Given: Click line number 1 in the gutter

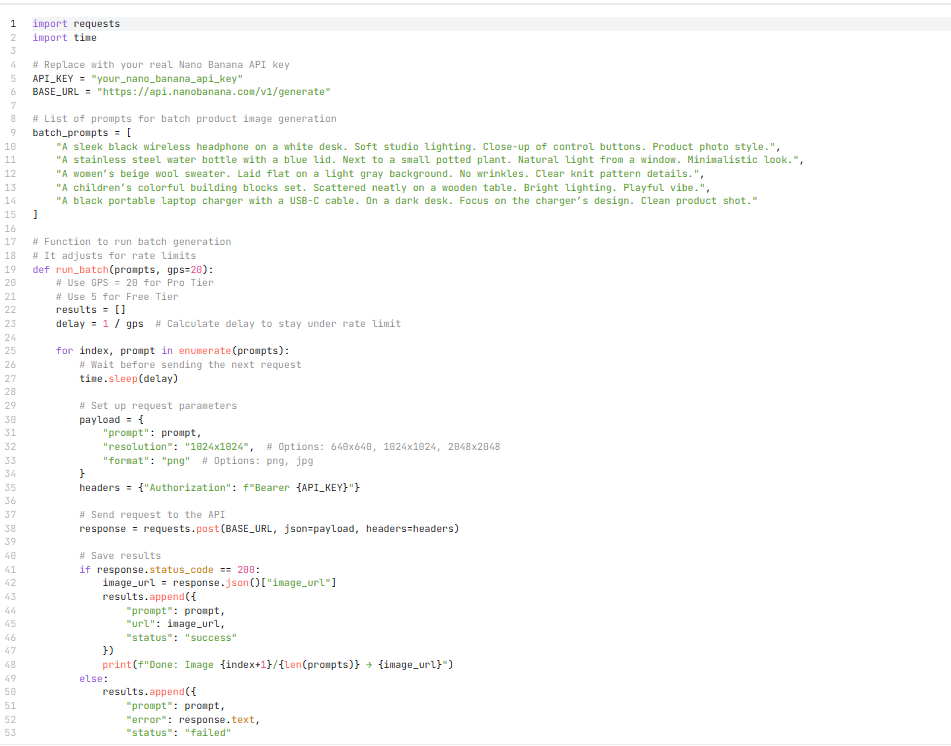Looking at the screenshot, I should (x=13, y=24).
